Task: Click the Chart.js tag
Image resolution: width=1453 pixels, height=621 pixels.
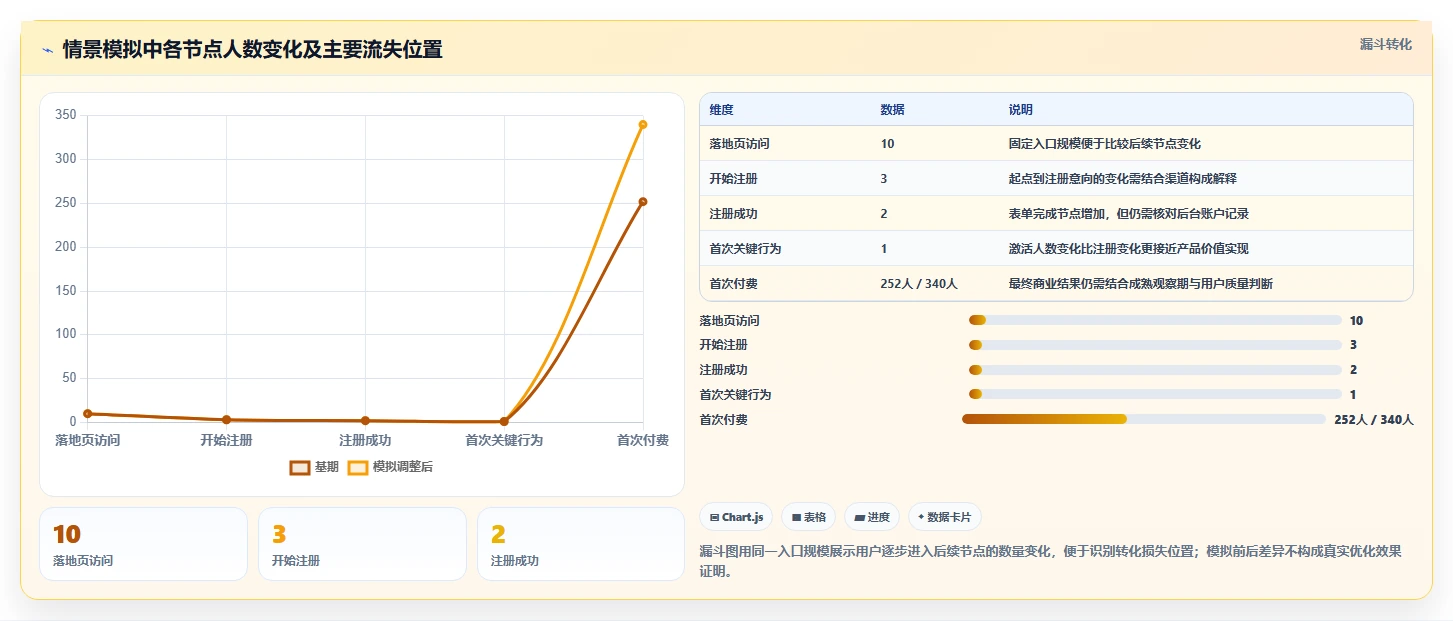Action: click(736, 517)
